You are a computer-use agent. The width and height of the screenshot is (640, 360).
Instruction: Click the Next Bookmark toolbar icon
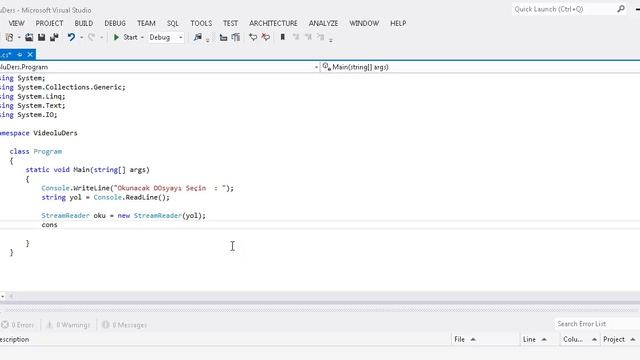[x=308, y=37]
